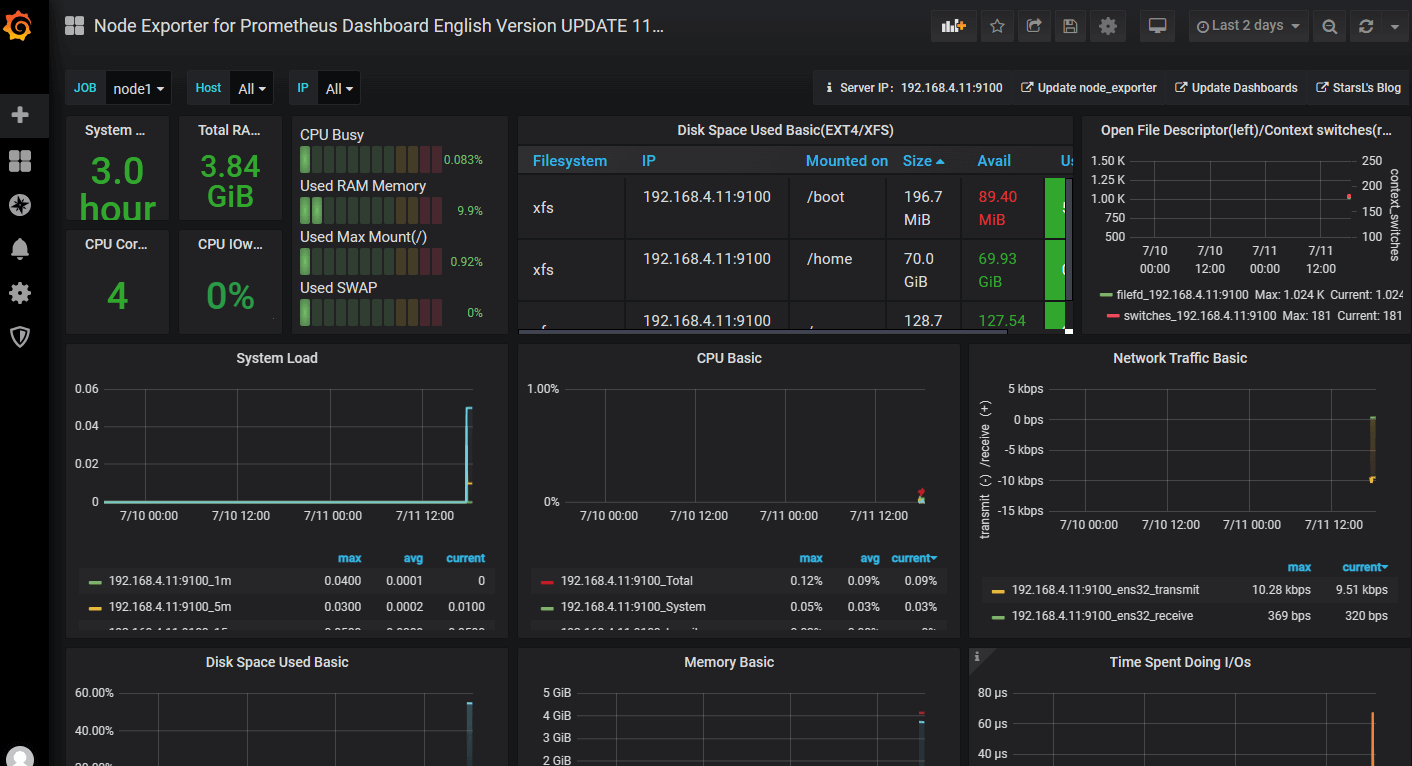The height and width of the screenshot is (766, 1412).
Task: Star this dashboard as favorite
Action: point(997,27)
